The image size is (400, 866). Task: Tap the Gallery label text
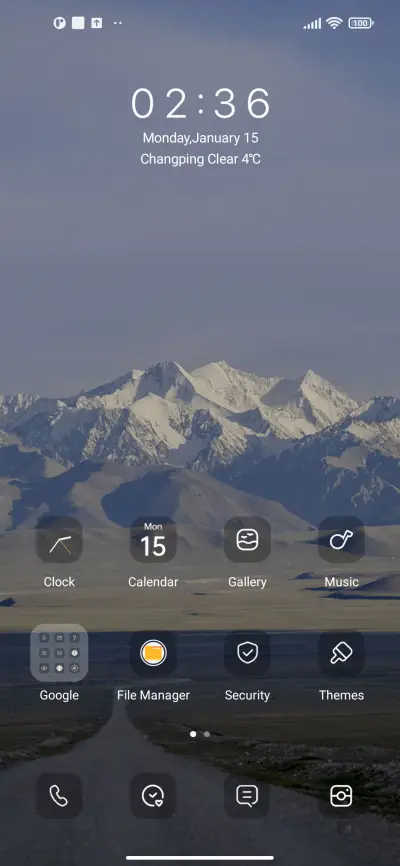247,582
